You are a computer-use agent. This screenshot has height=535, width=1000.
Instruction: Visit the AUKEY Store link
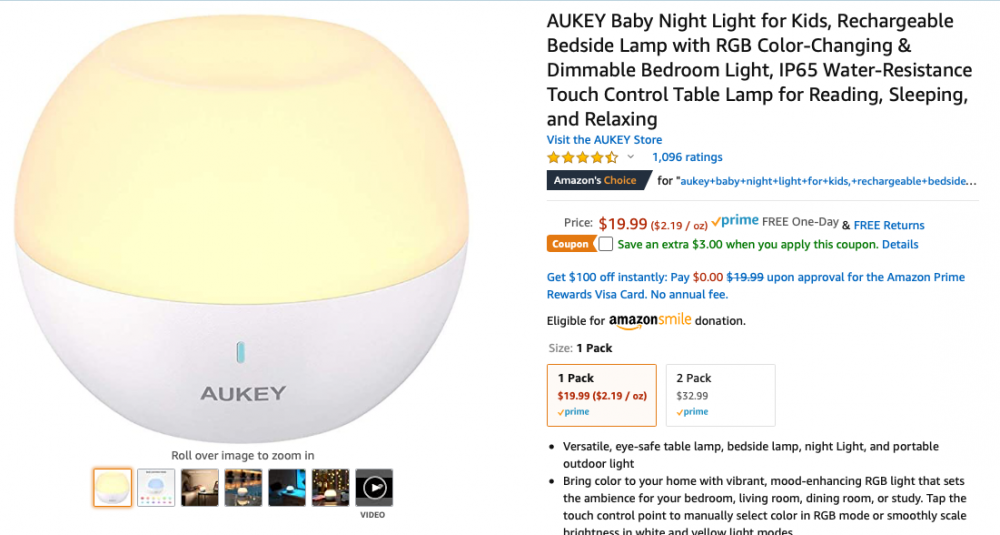604,140
